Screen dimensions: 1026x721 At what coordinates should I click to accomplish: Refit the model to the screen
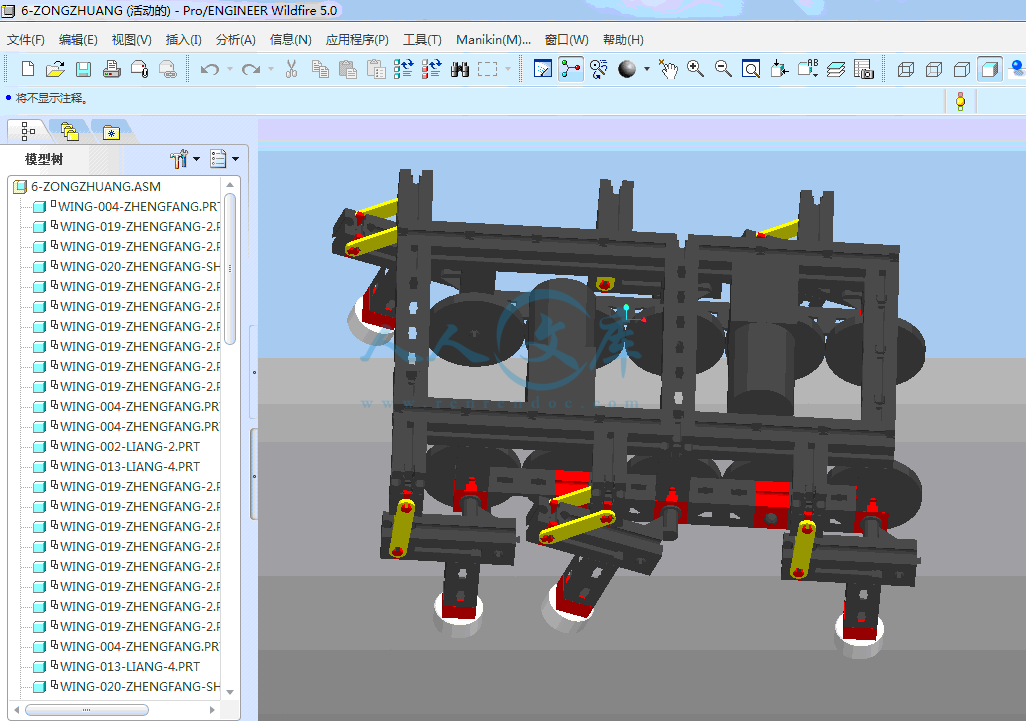751,69
